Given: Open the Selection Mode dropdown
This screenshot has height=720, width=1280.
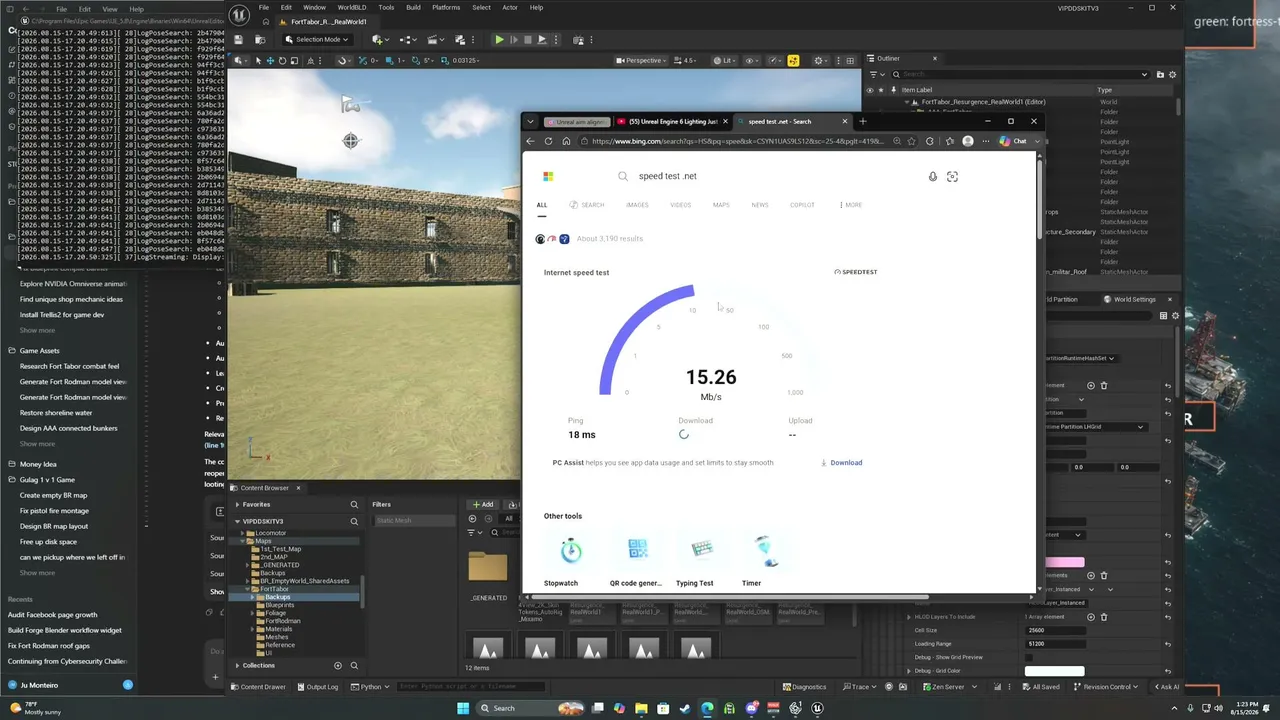Looking at the screenshot, I should [x=316, y=40].
